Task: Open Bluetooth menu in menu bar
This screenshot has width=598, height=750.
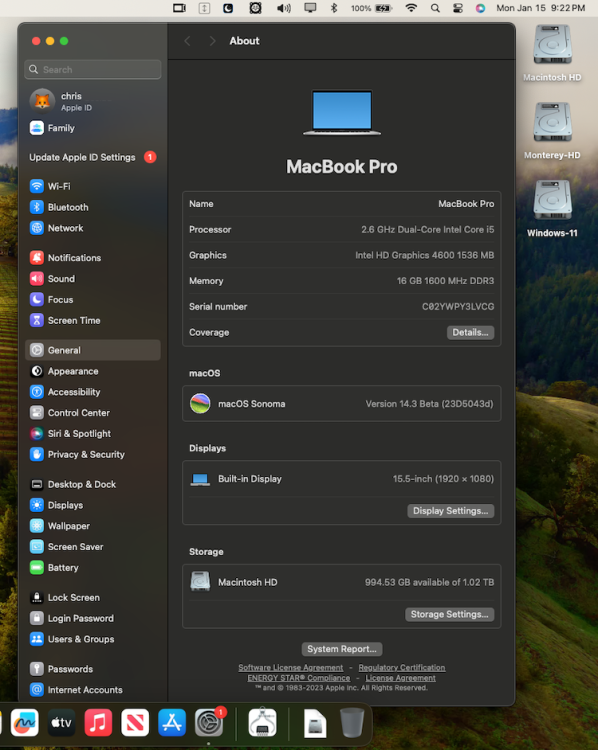Action: tap(334, 8)
